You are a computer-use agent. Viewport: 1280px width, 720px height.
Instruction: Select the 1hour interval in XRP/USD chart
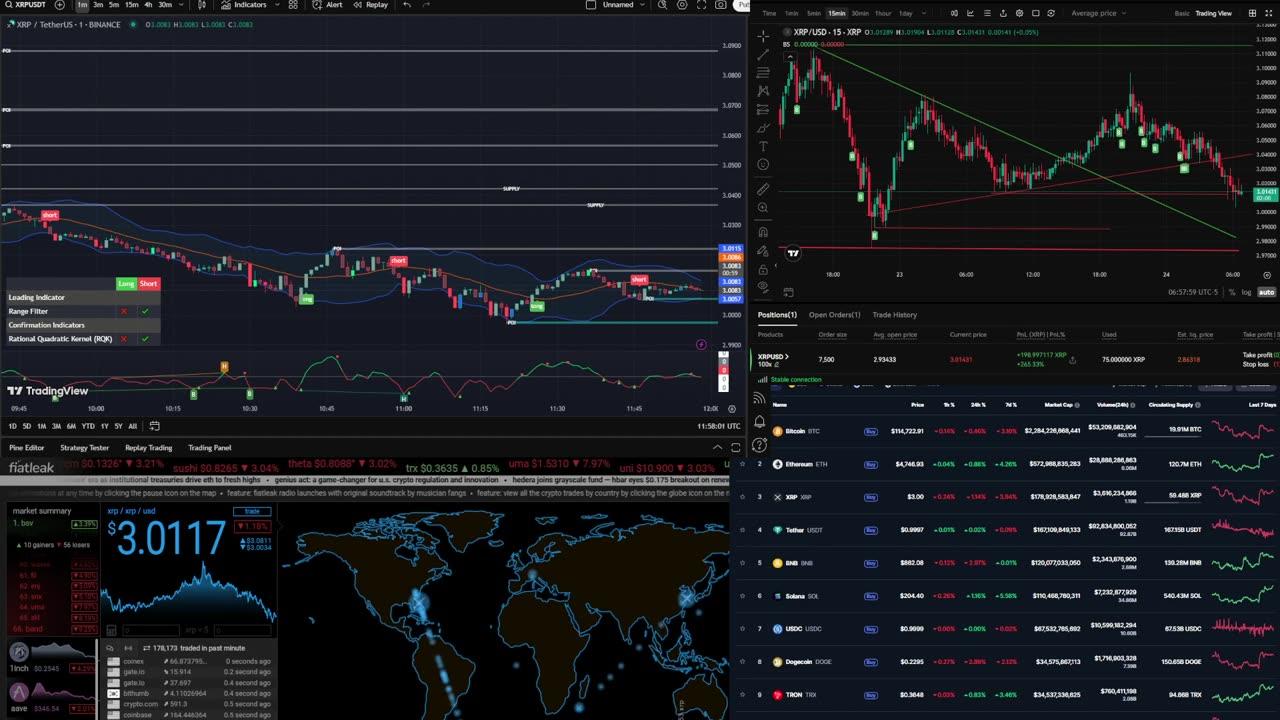point(883,13)
